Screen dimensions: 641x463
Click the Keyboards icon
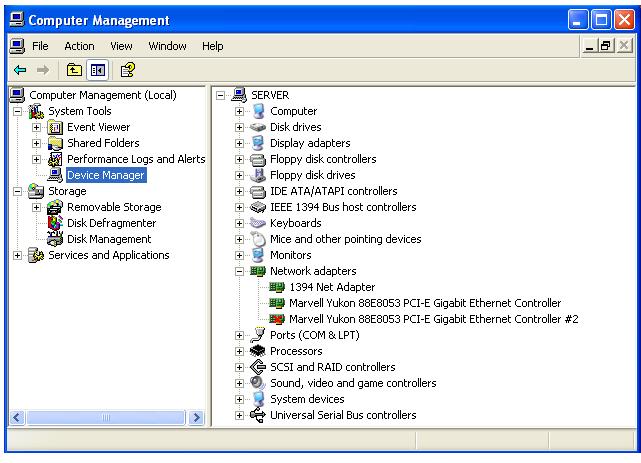pos(258,223)
